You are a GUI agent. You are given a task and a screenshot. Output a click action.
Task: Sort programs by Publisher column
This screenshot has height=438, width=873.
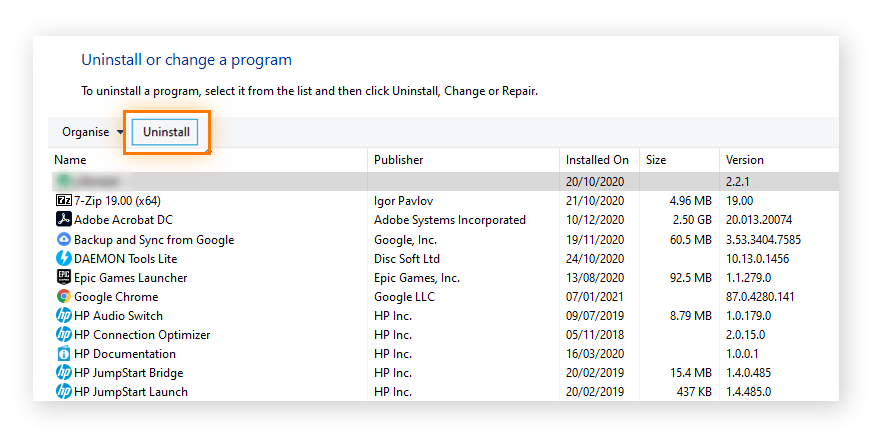click(398, 160)
